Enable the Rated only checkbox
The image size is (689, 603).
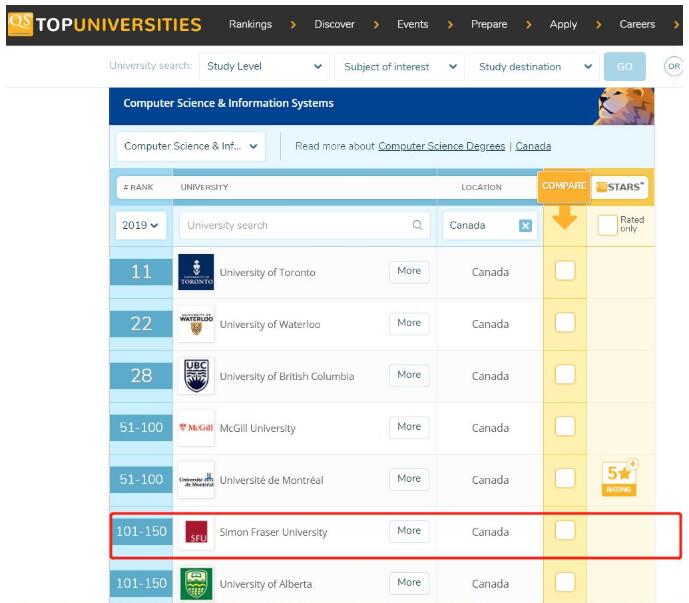607,226
